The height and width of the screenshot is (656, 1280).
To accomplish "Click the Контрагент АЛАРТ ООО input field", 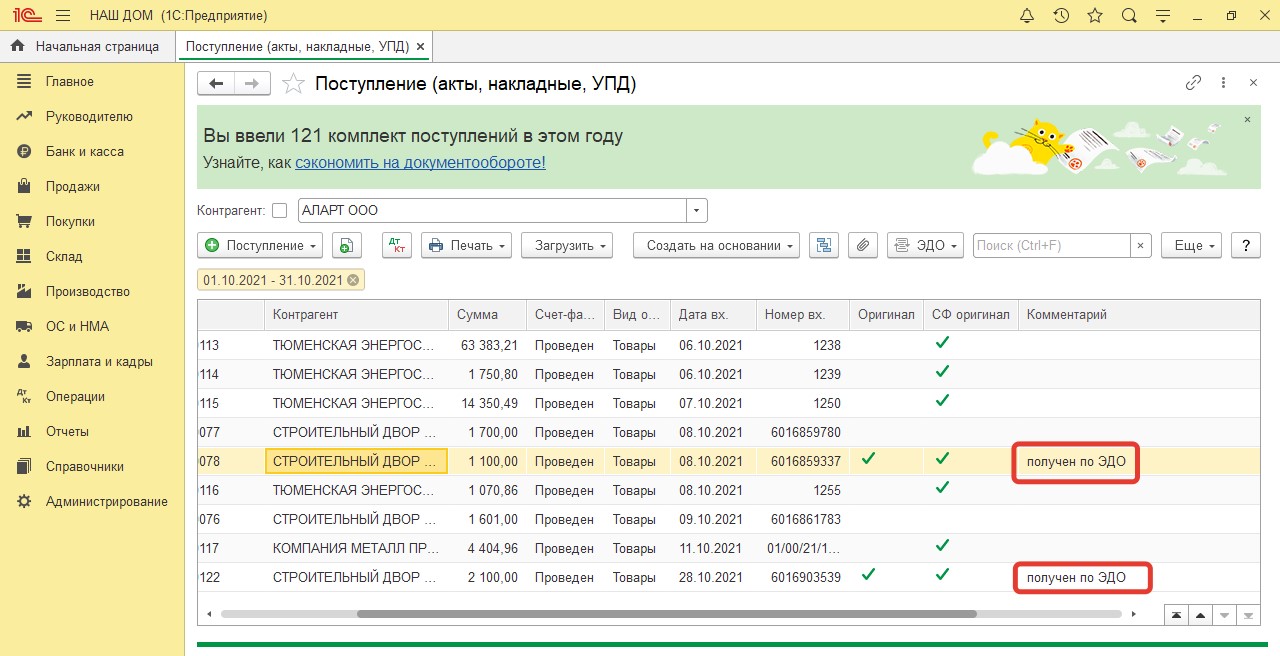I will [x=492, y=210].
